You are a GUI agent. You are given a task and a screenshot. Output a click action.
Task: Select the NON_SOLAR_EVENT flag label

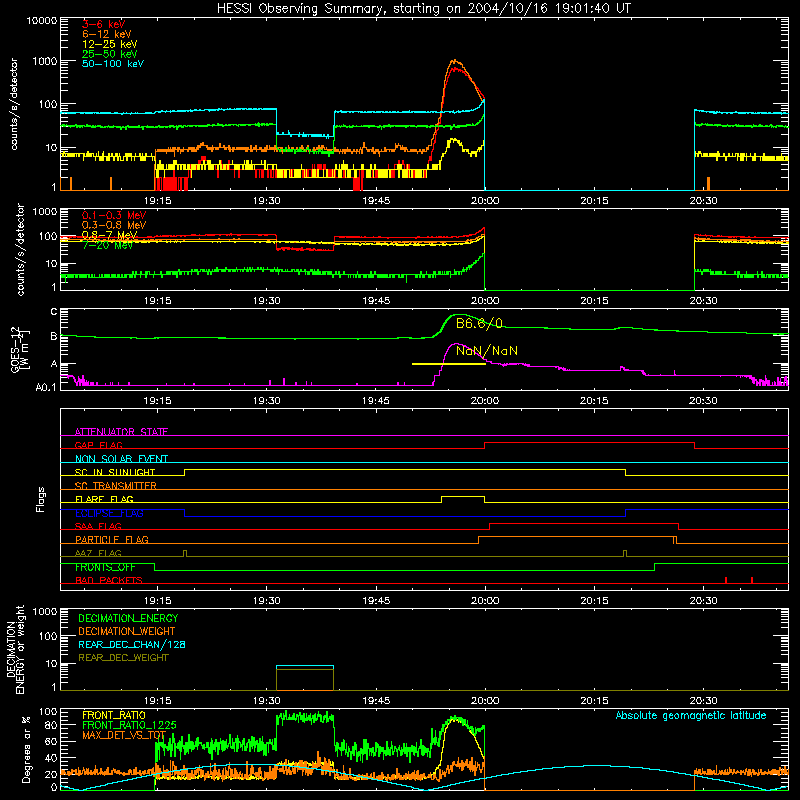[121, 459]
